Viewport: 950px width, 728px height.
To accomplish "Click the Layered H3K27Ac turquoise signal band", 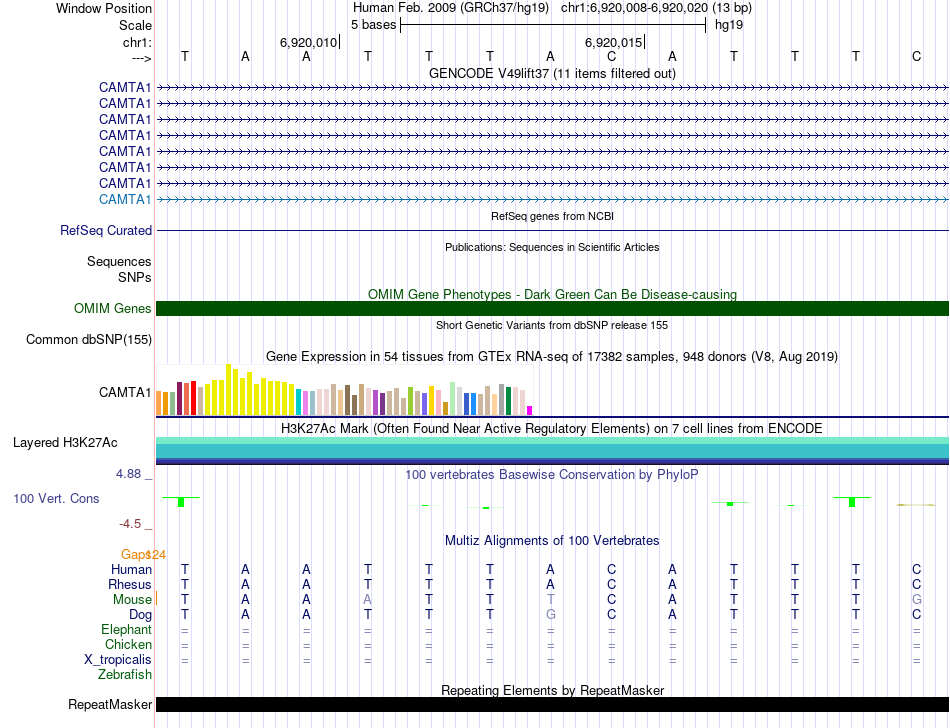I will pyautogui.click(x=552, y=451).
